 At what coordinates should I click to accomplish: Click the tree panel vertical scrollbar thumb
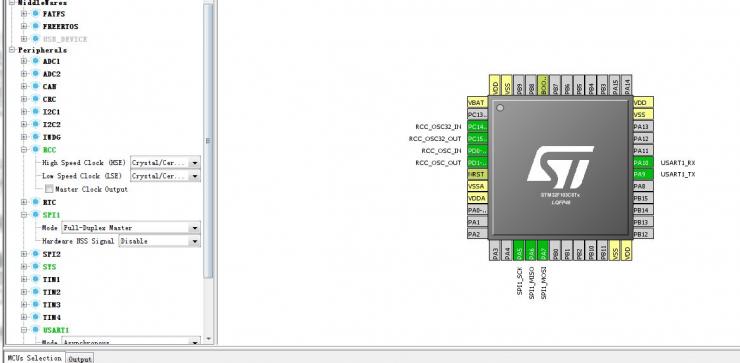point(209,141)
